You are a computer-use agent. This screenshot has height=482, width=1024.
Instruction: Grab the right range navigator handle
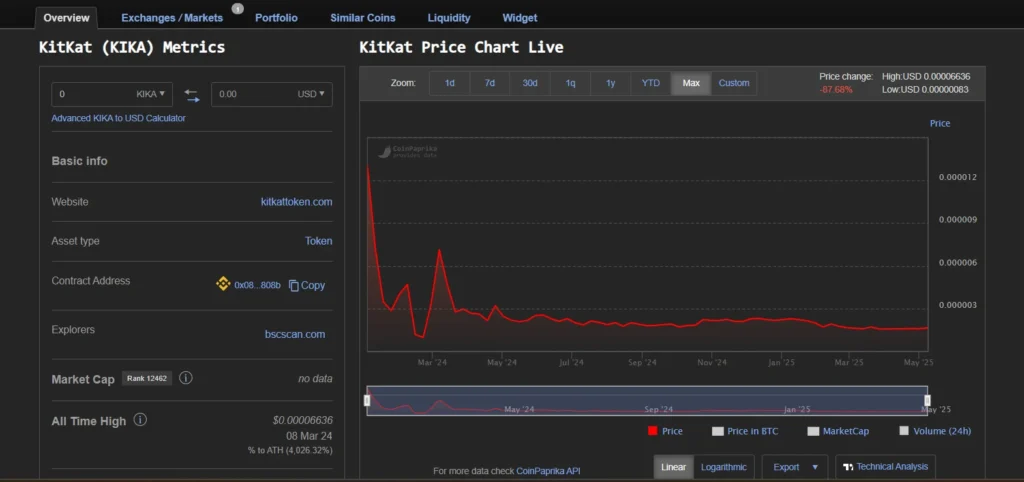(x=927, y=400)
